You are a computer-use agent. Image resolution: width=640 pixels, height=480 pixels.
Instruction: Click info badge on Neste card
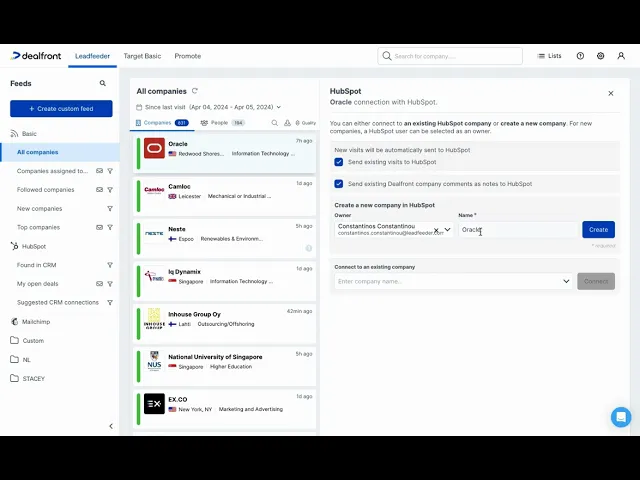(x=309, y=248)
